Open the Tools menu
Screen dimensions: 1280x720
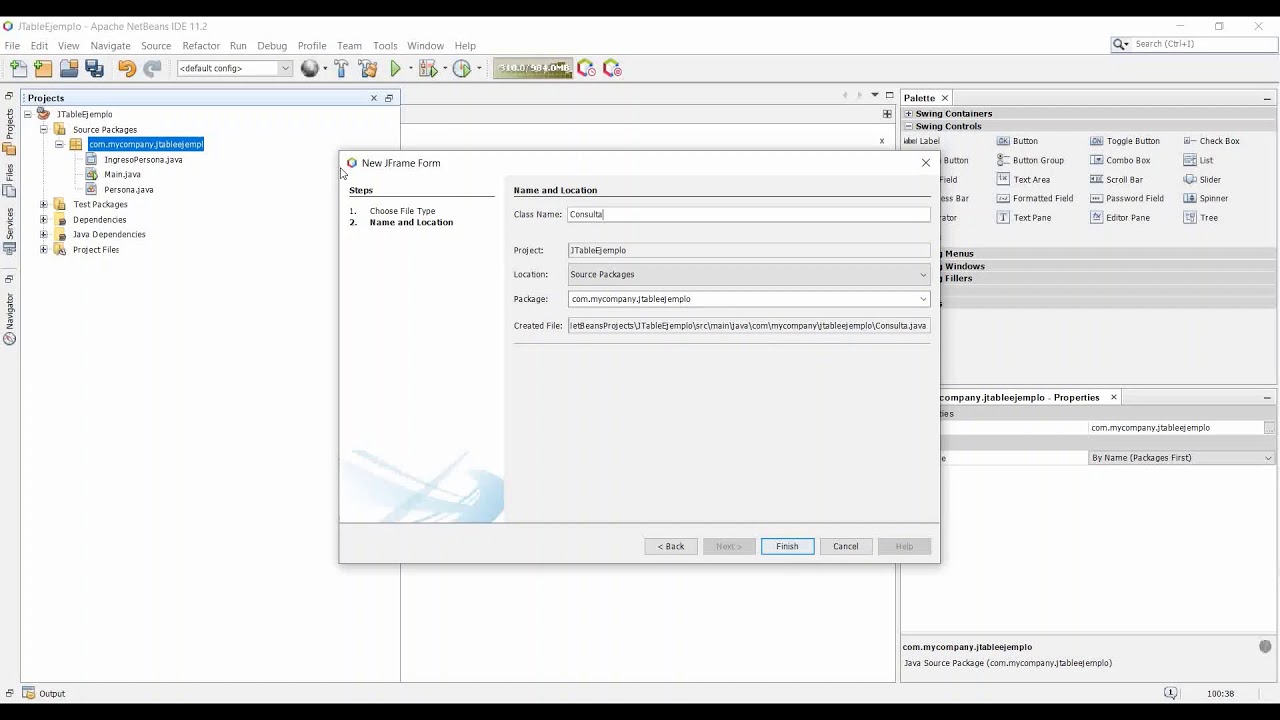[x=385, y=45]
